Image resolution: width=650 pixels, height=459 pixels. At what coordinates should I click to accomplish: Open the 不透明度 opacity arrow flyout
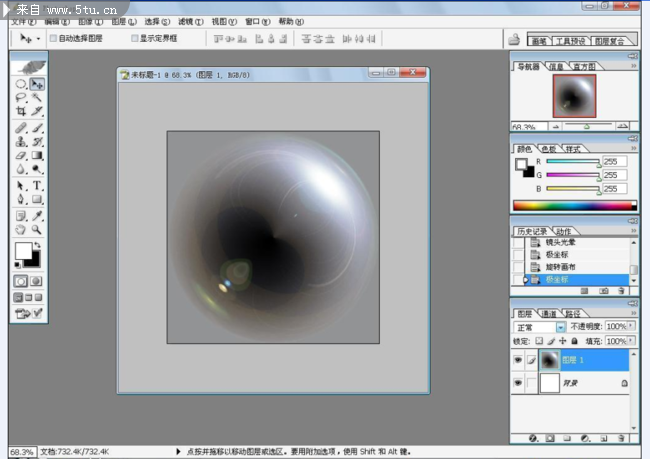click(x=631, y=327)
